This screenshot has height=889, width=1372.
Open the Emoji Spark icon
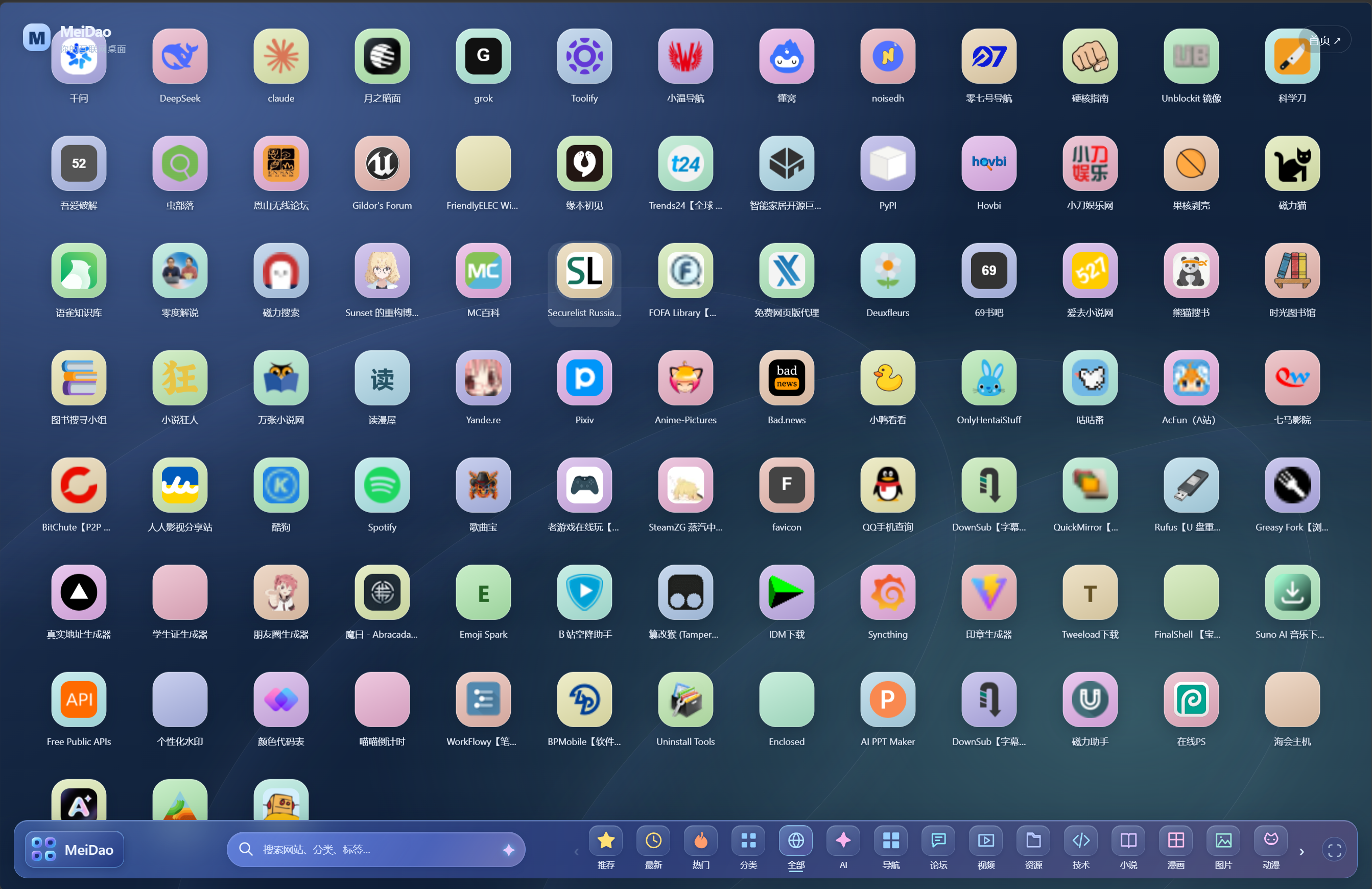point(483,592)
